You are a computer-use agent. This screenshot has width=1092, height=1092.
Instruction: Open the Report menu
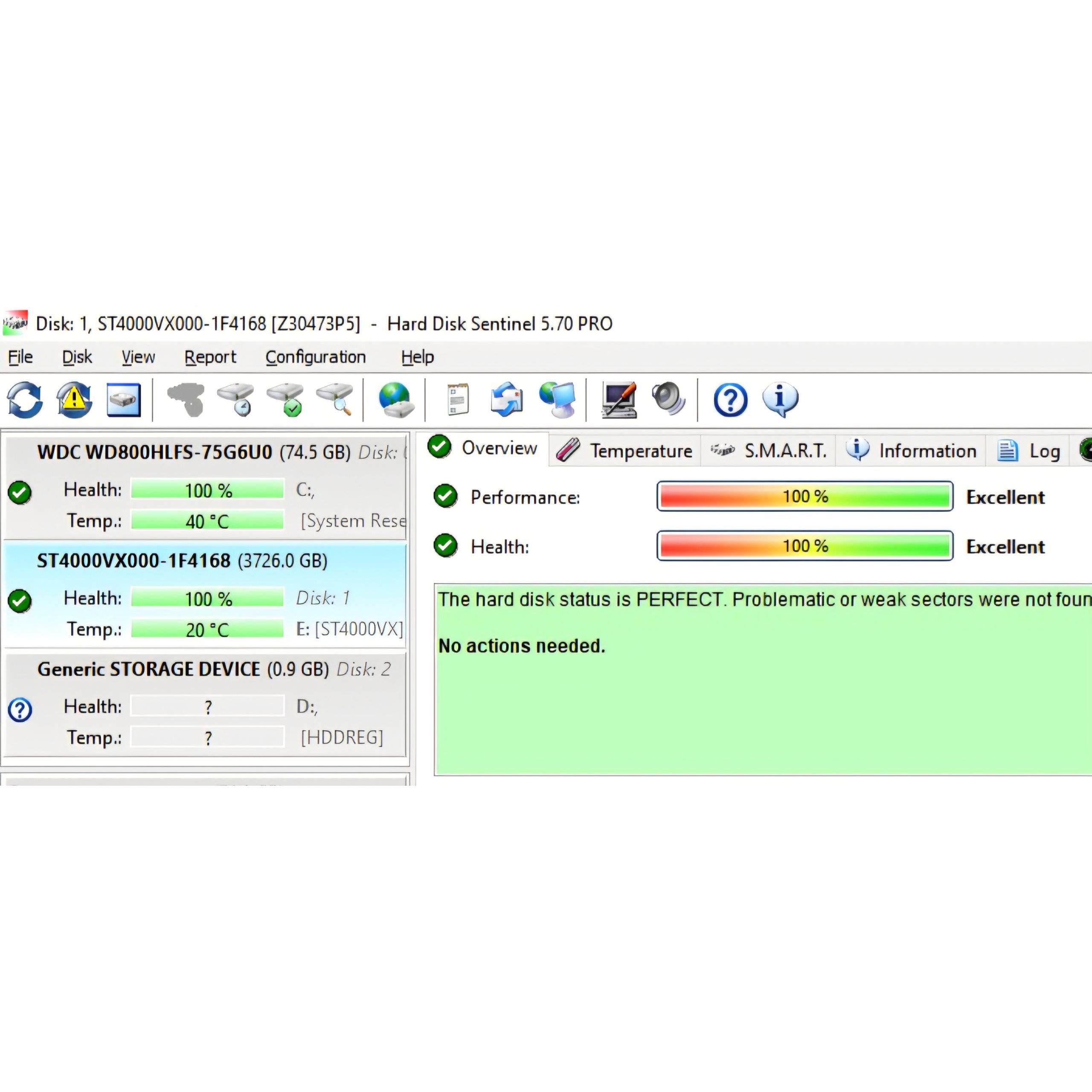click(x=210, y=357)
